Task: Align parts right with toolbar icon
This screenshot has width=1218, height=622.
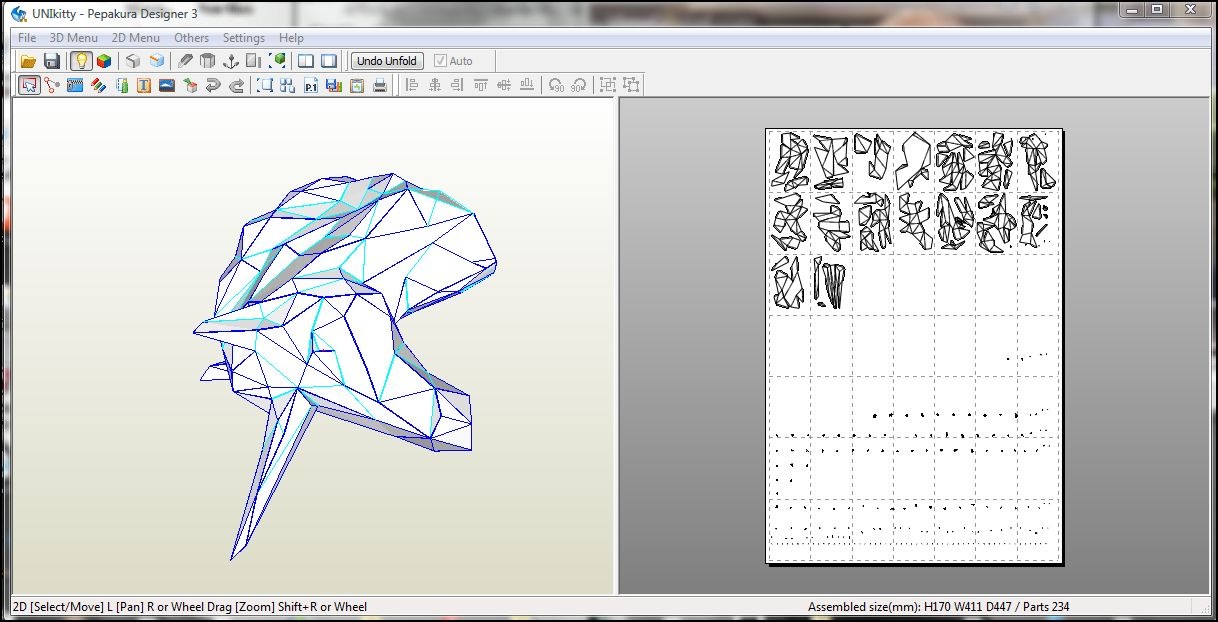Action: click(457, 85)
